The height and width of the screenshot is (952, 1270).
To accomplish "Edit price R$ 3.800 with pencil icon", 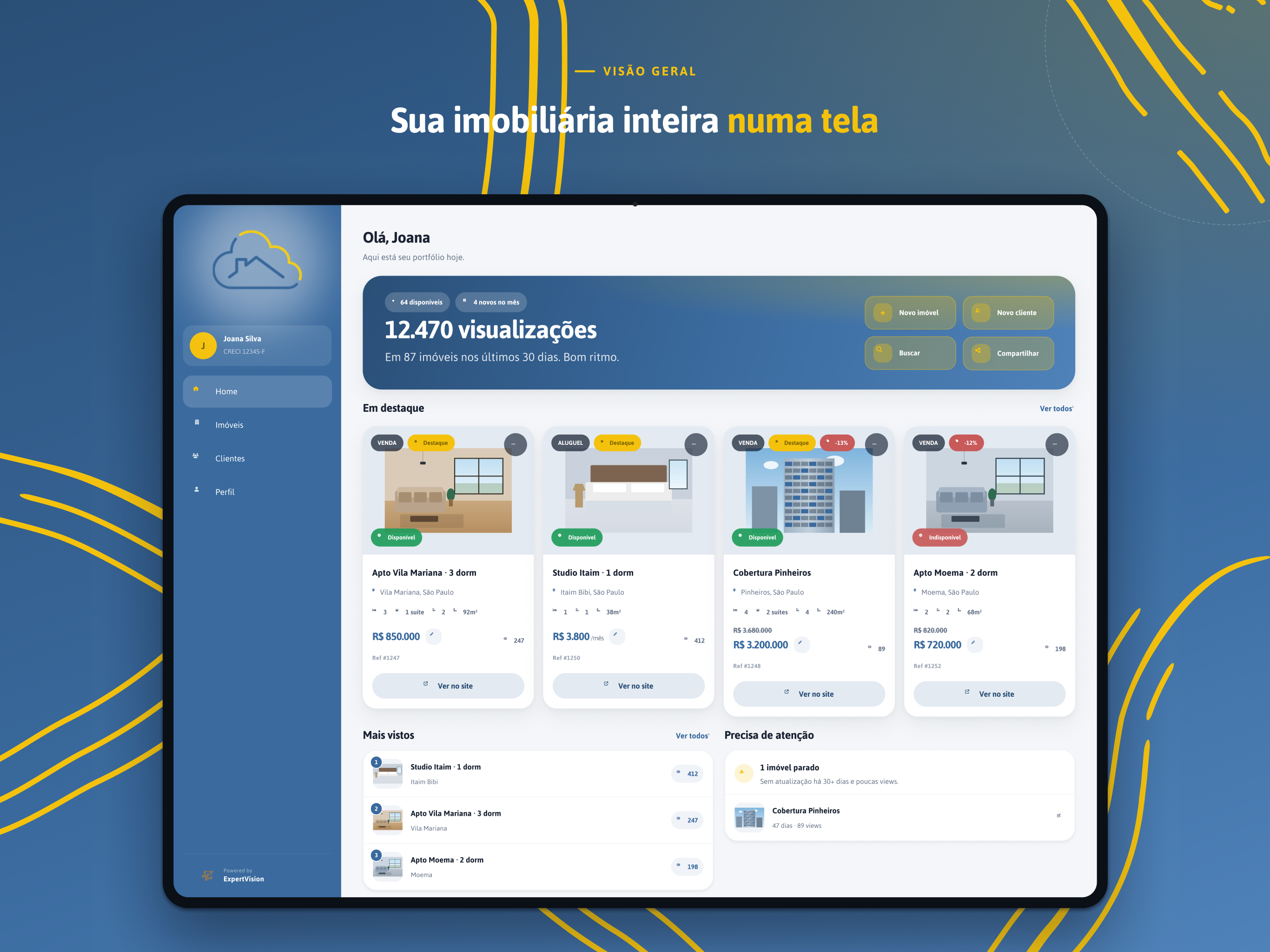I will (x=616, y=636).
